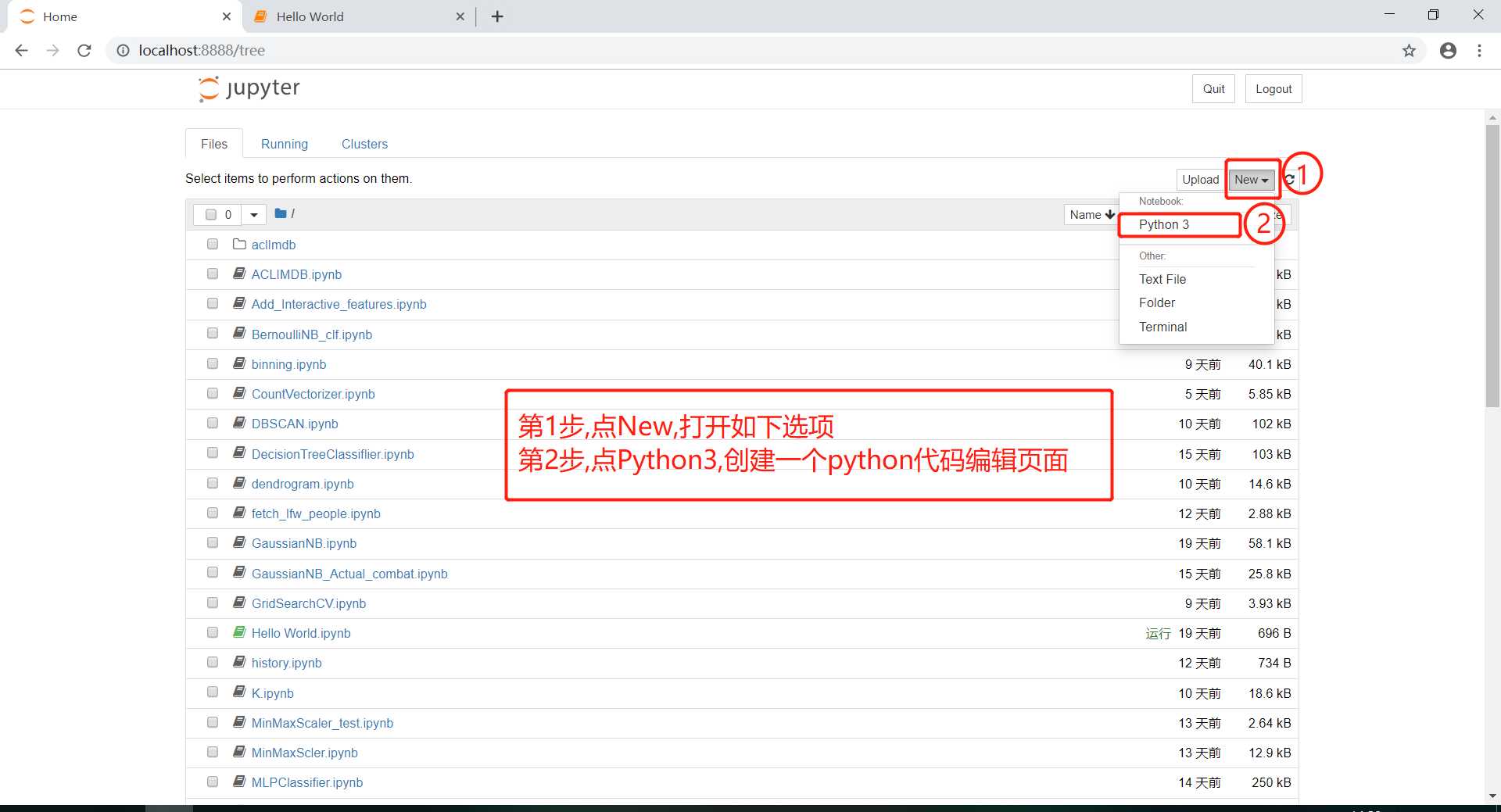Click the notebook icon beside fetch_lfw_people.ipynb

tap(239, 513)
